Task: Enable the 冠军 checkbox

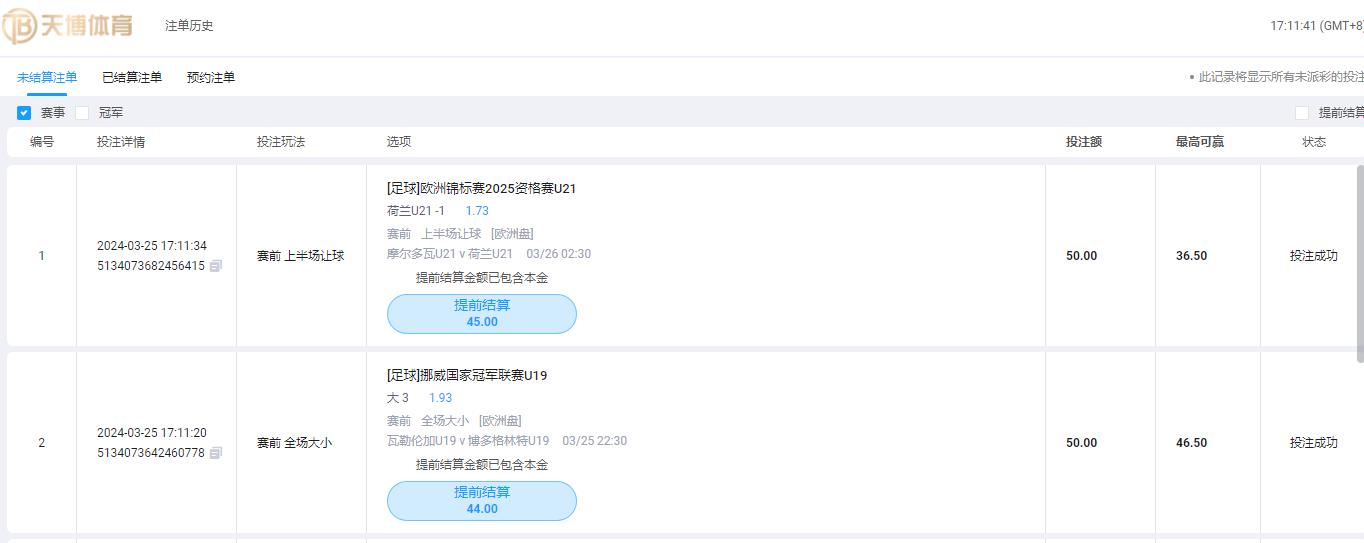Action: coord(82,113)
